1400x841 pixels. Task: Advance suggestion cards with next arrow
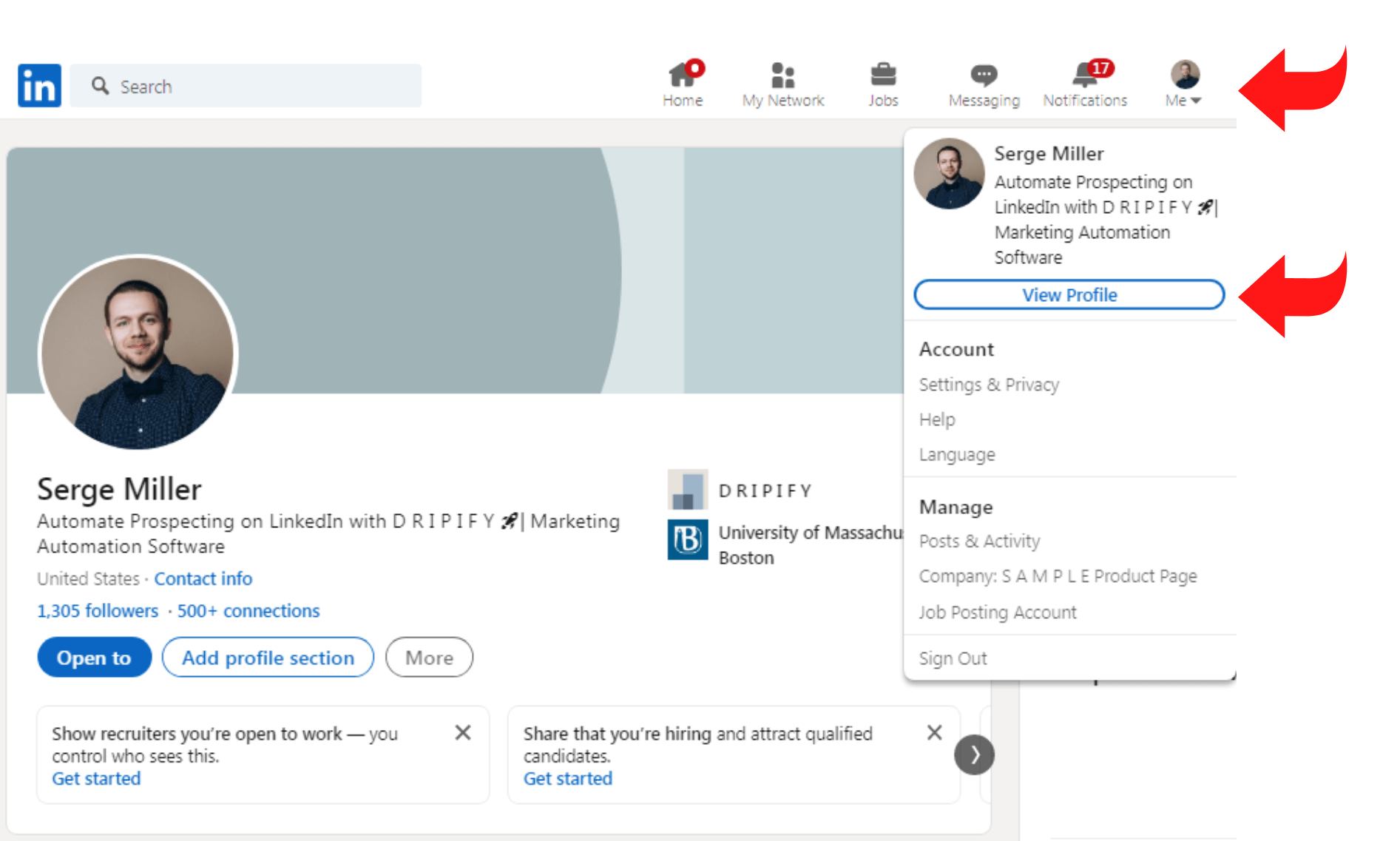click(974, 754)
